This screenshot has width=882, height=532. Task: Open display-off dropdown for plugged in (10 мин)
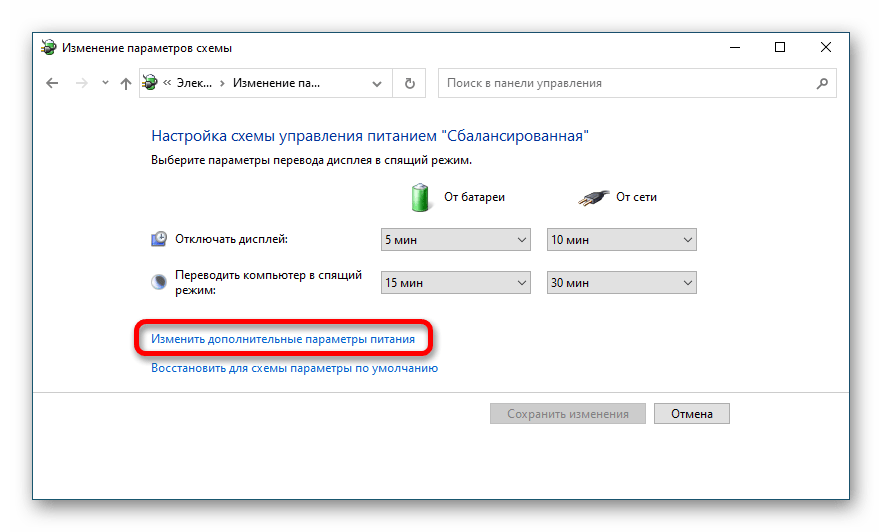[x=621, y=240]
